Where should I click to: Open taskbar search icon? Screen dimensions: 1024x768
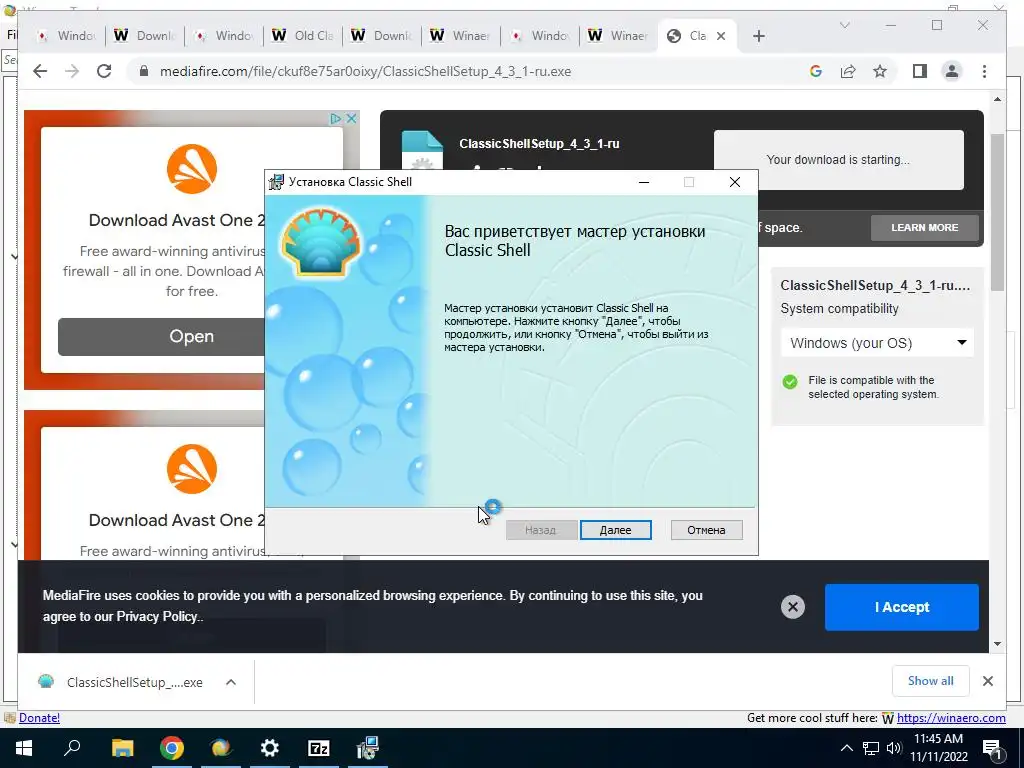pyautogui.click(x=72, y=748)
